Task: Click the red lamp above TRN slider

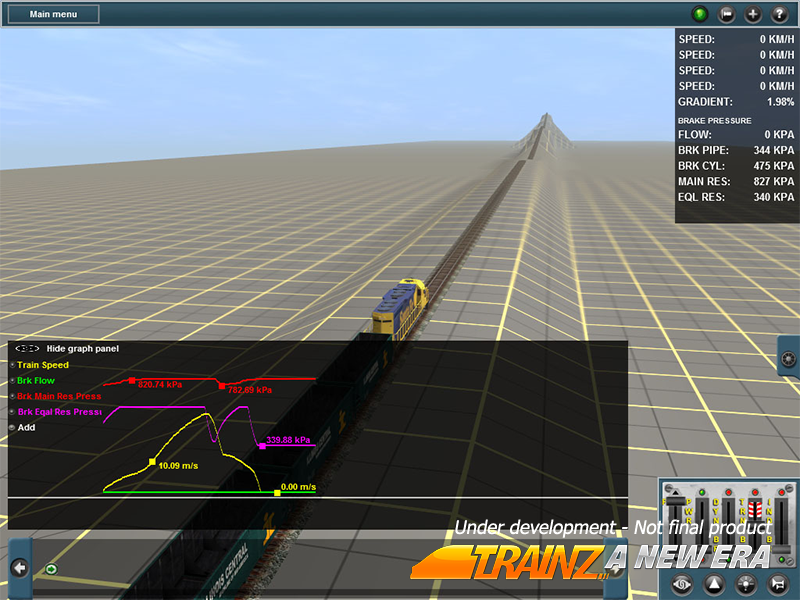Action: tap(755, 492)
